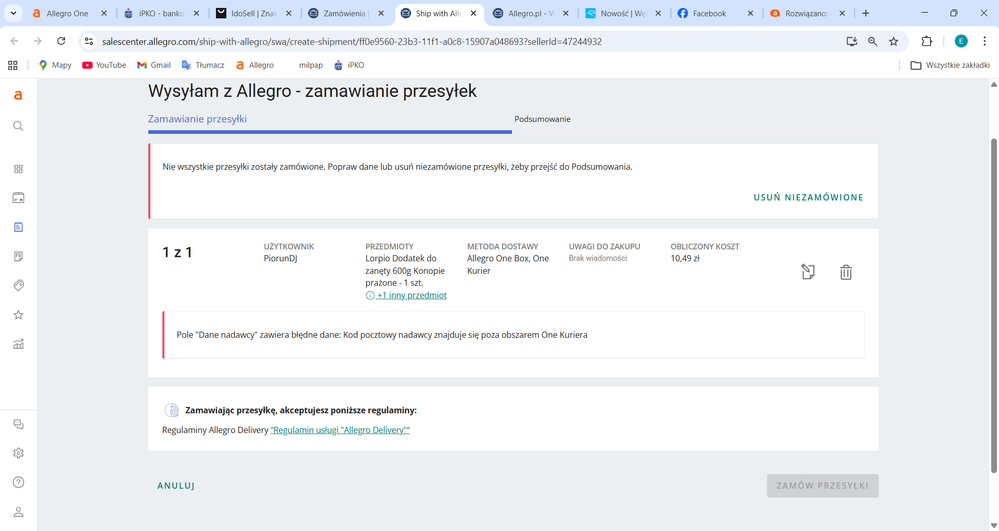Open dashboard grid icon in sidebar
Image resolution: width=999 pixels, height=531 pixels.
pos(18,169)
